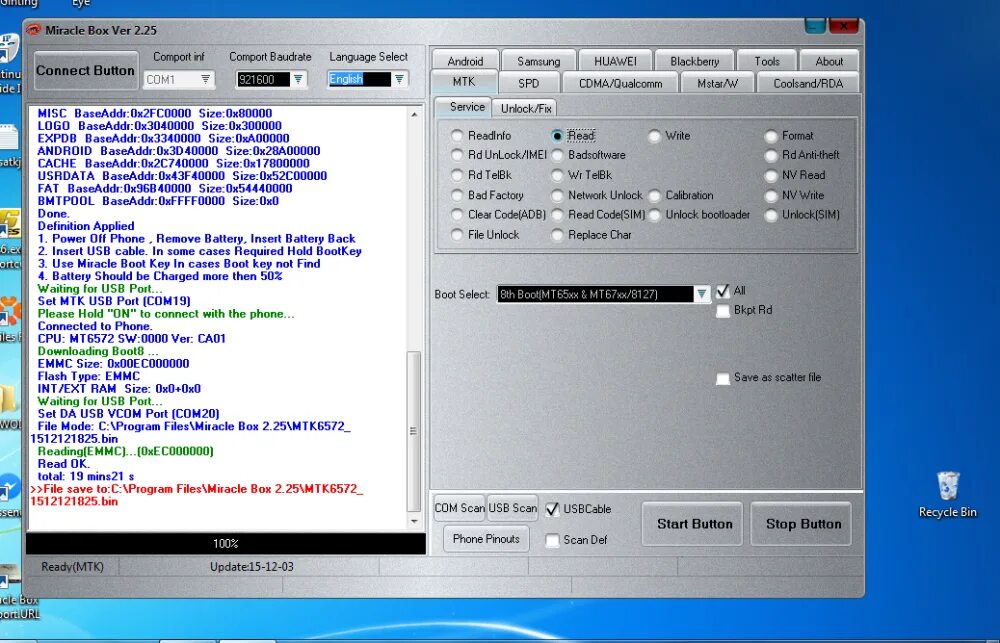
Task: Click 'CPU: MT6572 SW:0000 Ver: CA01' line
Action: pos(131,339)
